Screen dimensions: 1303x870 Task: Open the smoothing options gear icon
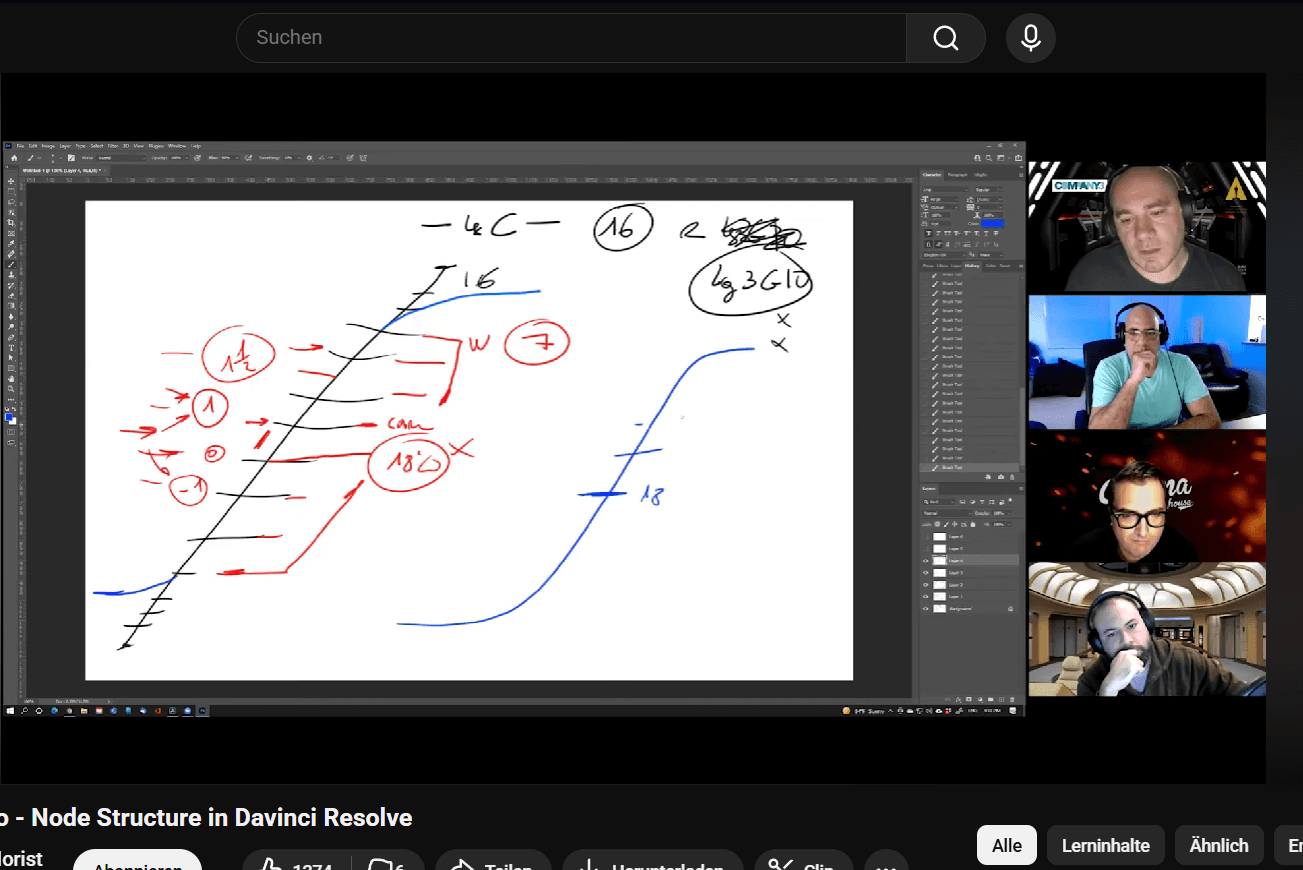tap(309, 158)
